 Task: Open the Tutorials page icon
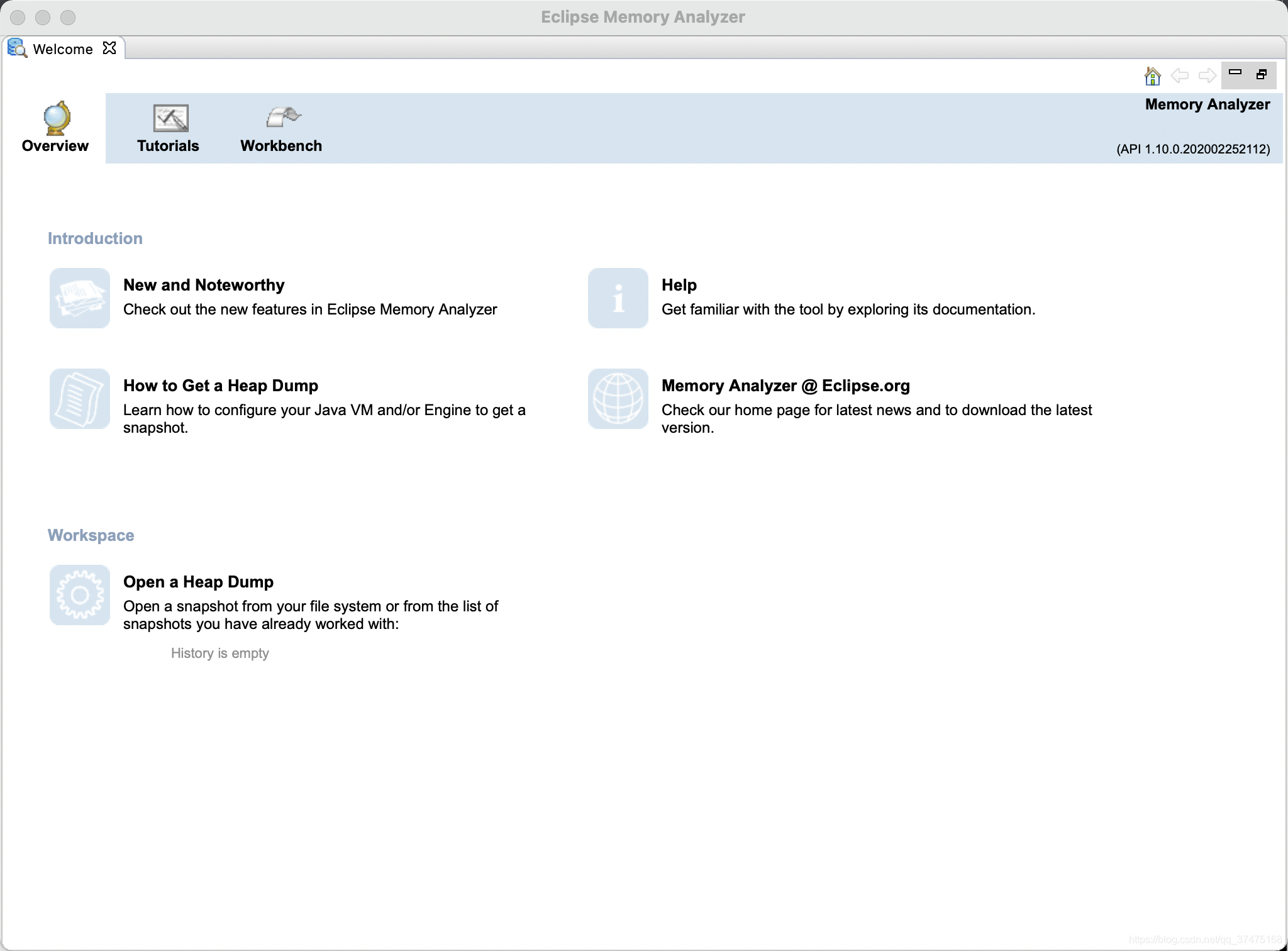tap(170, 118)
